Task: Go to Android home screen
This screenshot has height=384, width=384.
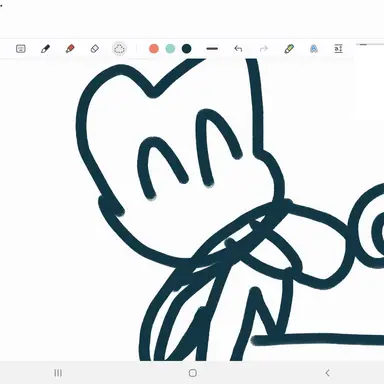Action: (193, 373)
